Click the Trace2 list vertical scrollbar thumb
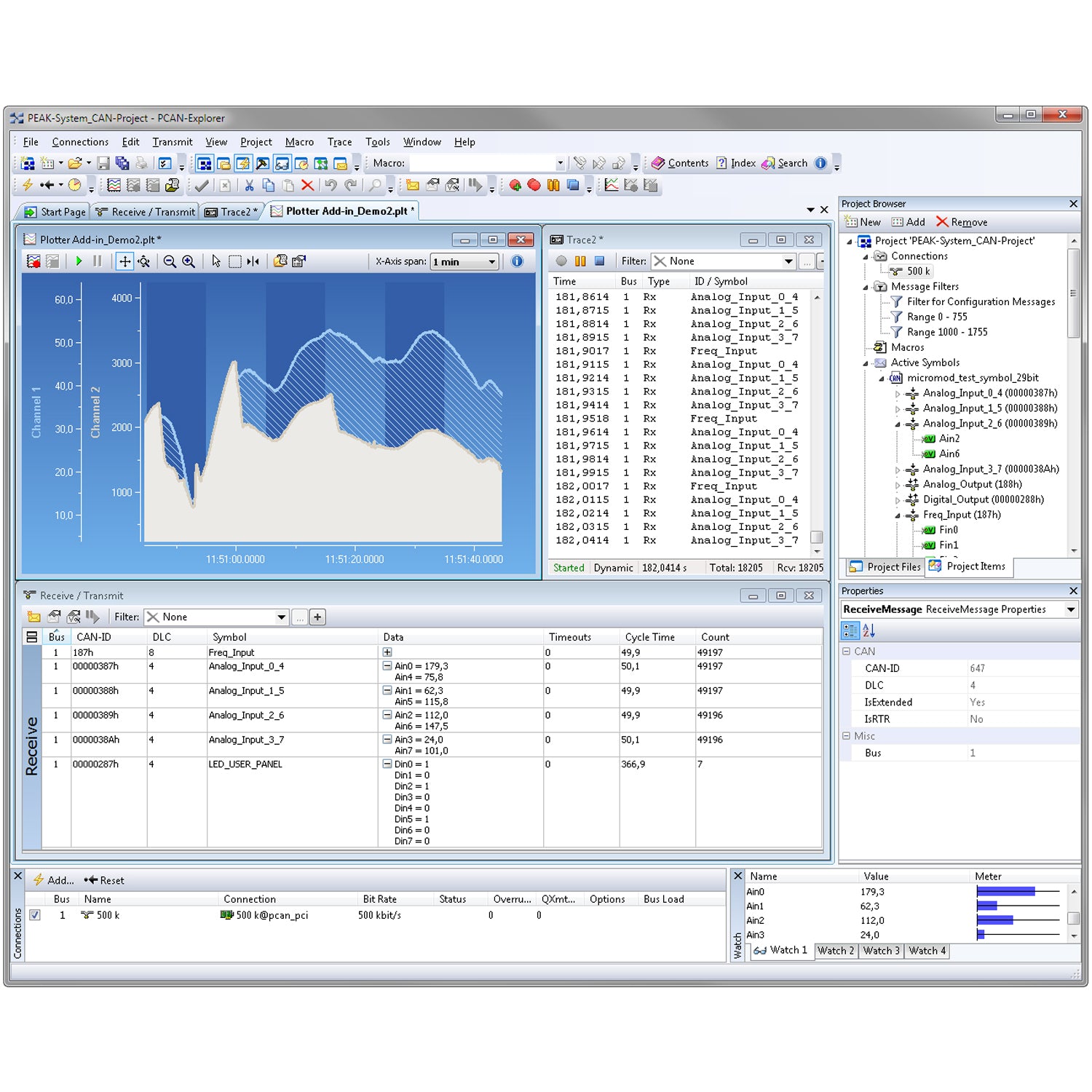Image resolution: width=1092 pixels, height=1092 pixels. coord(817,537)
